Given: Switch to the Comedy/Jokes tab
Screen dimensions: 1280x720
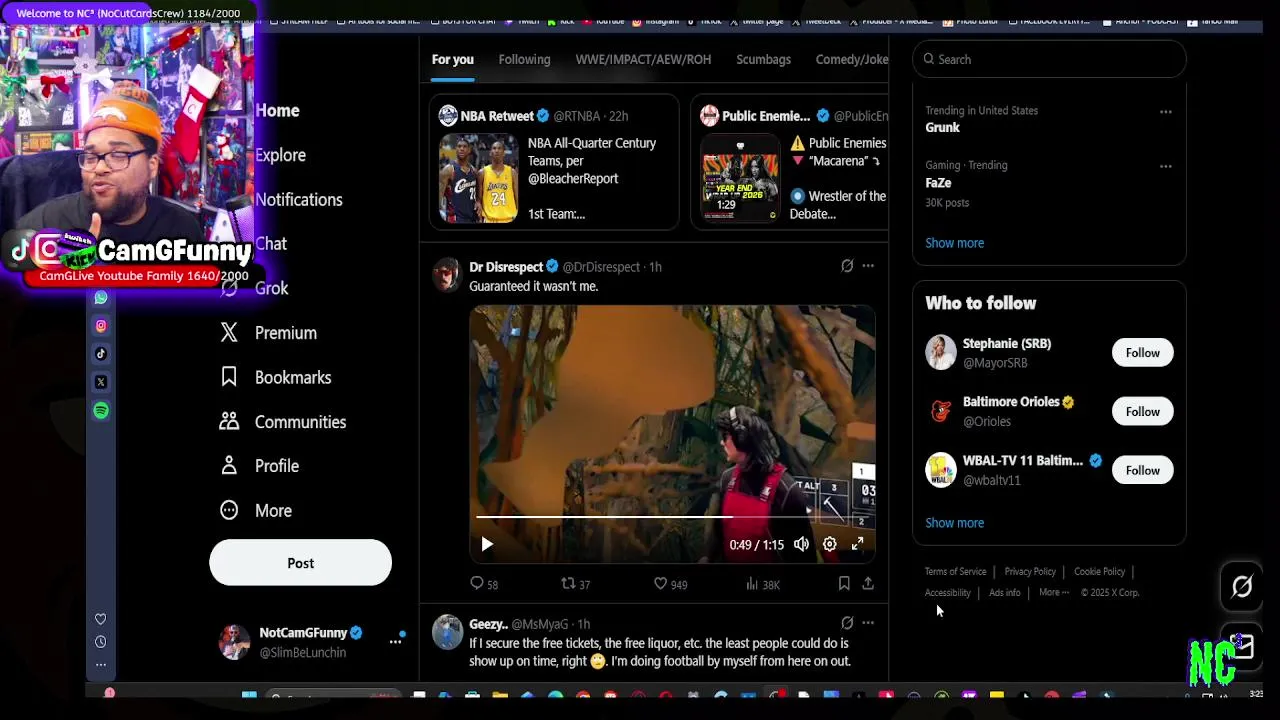Looking at the screenshot, I should coord(851,60).
